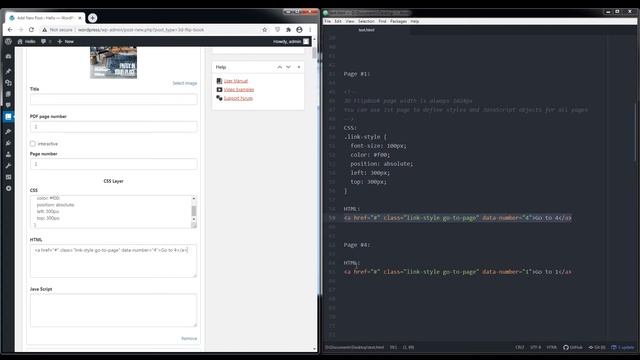Viewport: 640px width, 360px height.
Task: Open Media library icon in WordPress sidebar
Action: [x=8, y=82]
